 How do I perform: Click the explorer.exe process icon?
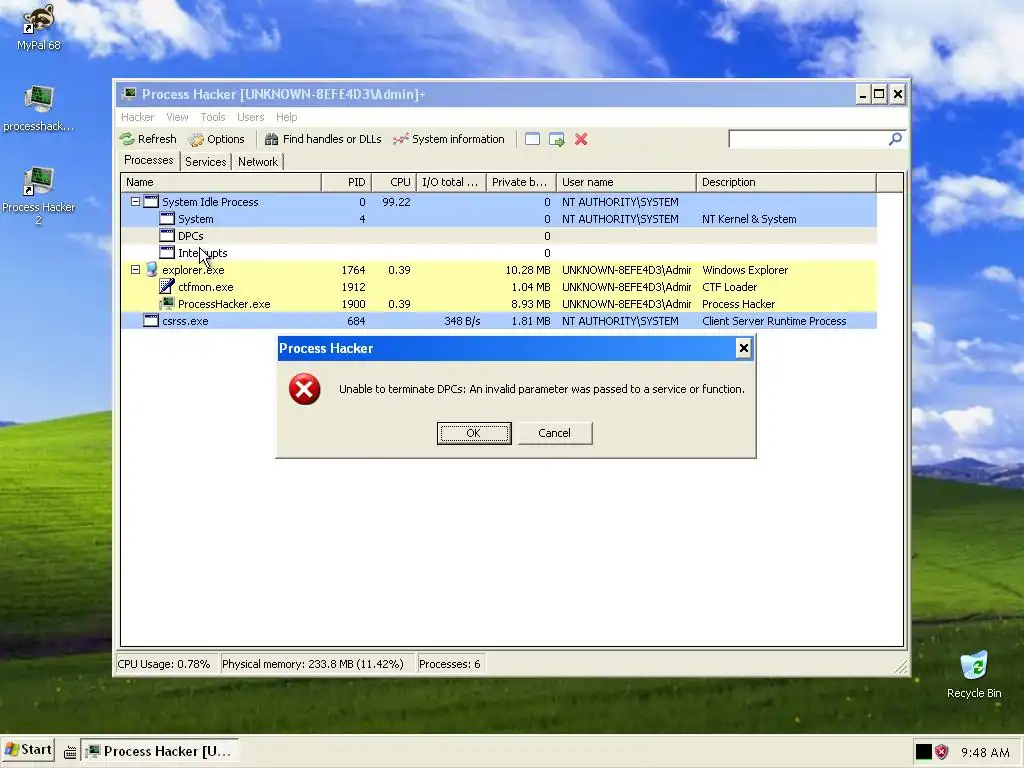pos(152,270)
